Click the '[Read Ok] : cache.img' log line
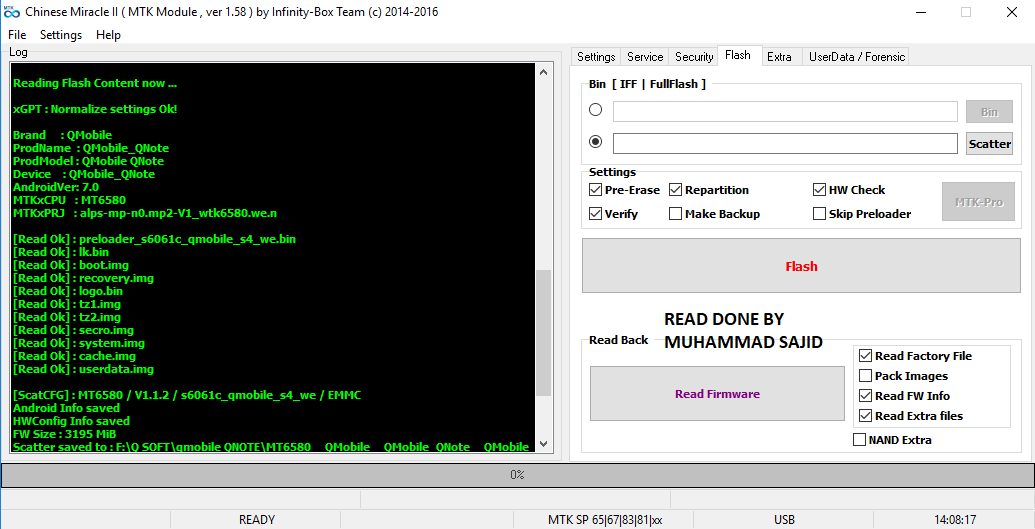The image size is (1035, 529). 74,356
